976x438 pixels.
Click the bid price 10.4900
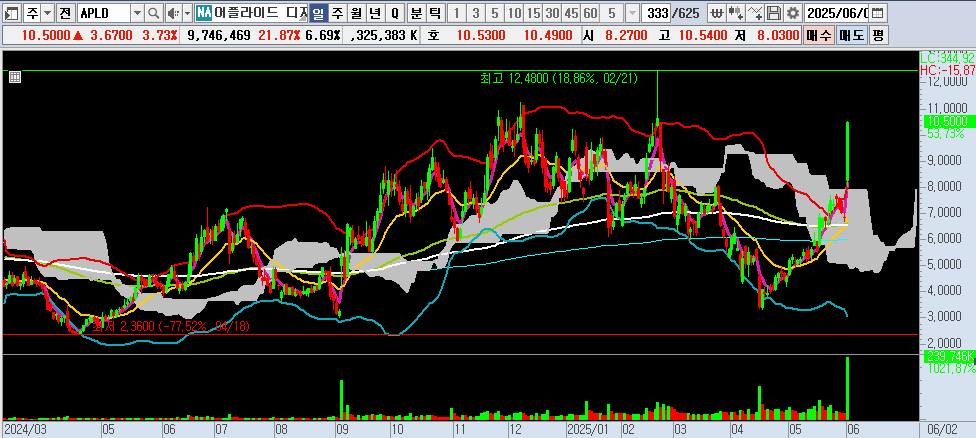tap(548, 35)
